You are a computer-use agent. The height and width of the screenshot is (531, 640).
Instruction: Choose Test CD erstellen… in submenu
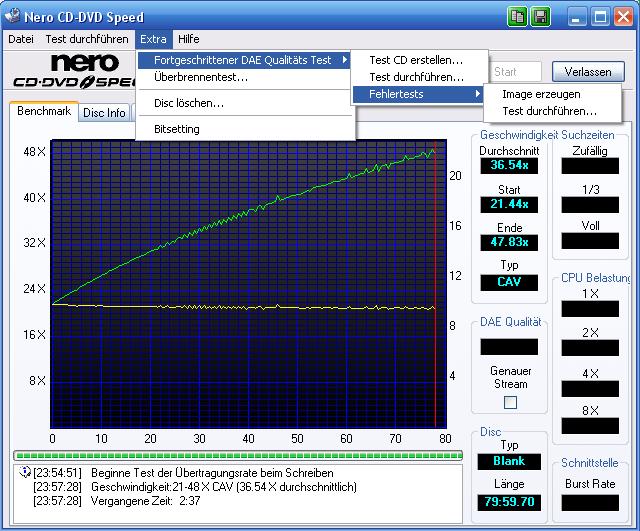(x=419, y=60)
